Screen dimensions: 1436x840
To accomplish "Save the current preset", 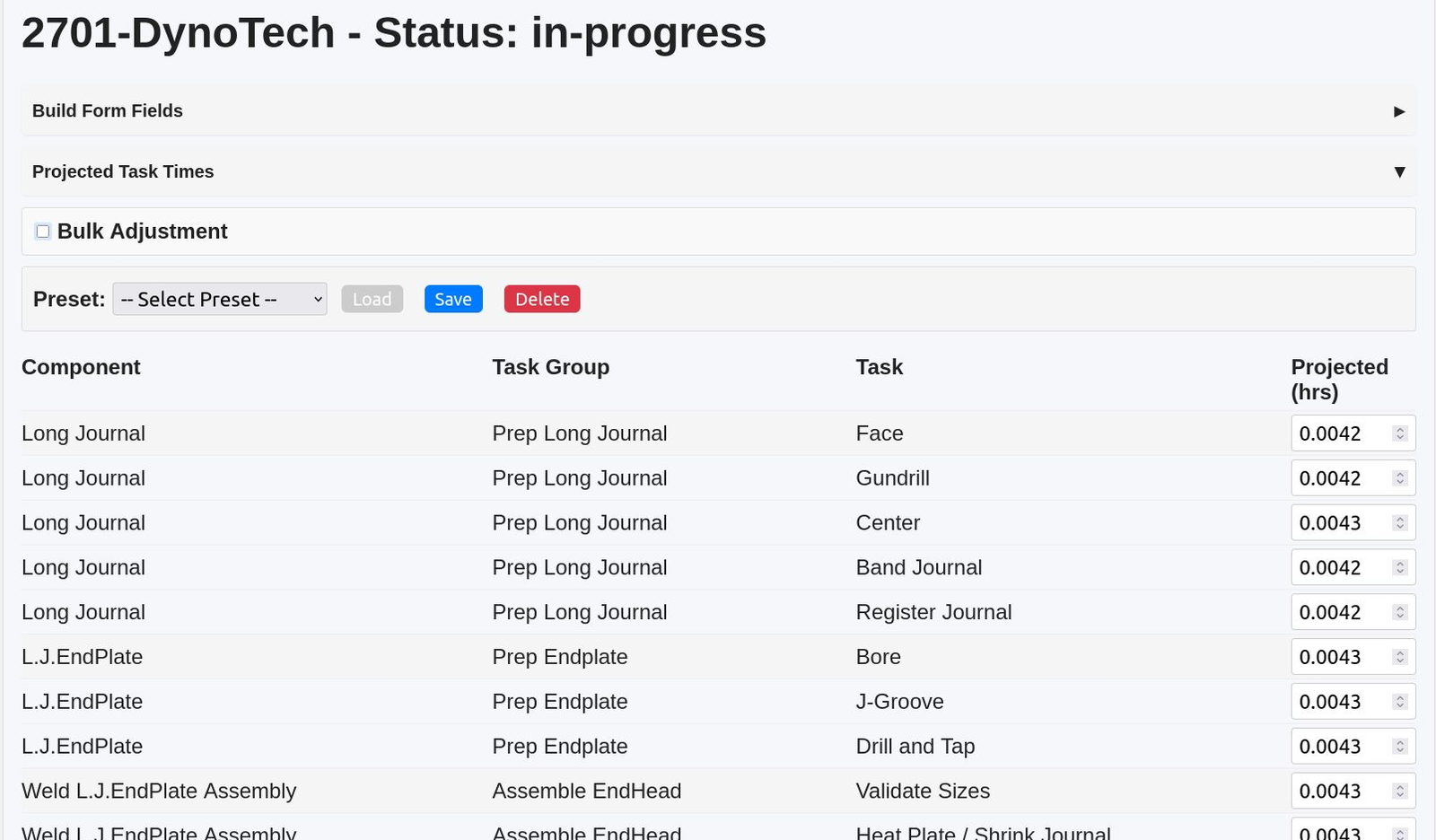I will click(x=453, y=299).
